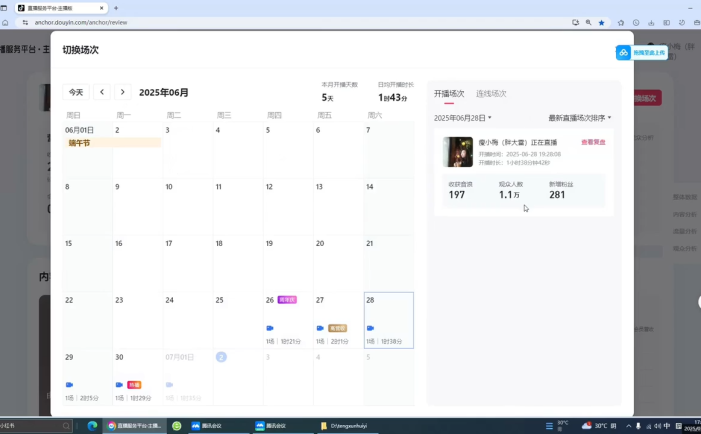Go to previous month with left chevron

tap(102, 92)
